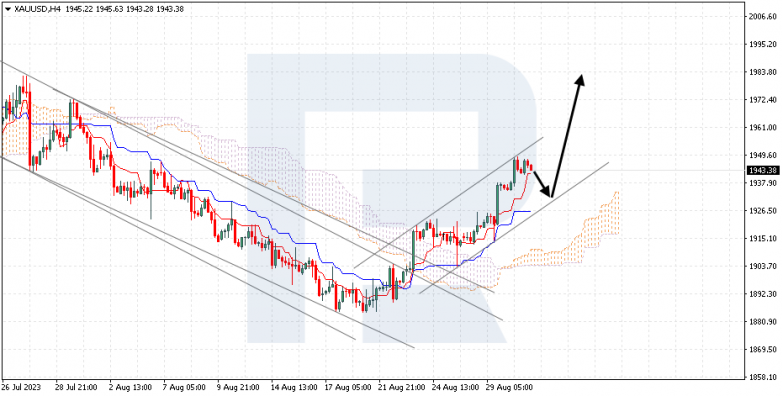Click the 26 Jul 2023 date label

[21, 388]
